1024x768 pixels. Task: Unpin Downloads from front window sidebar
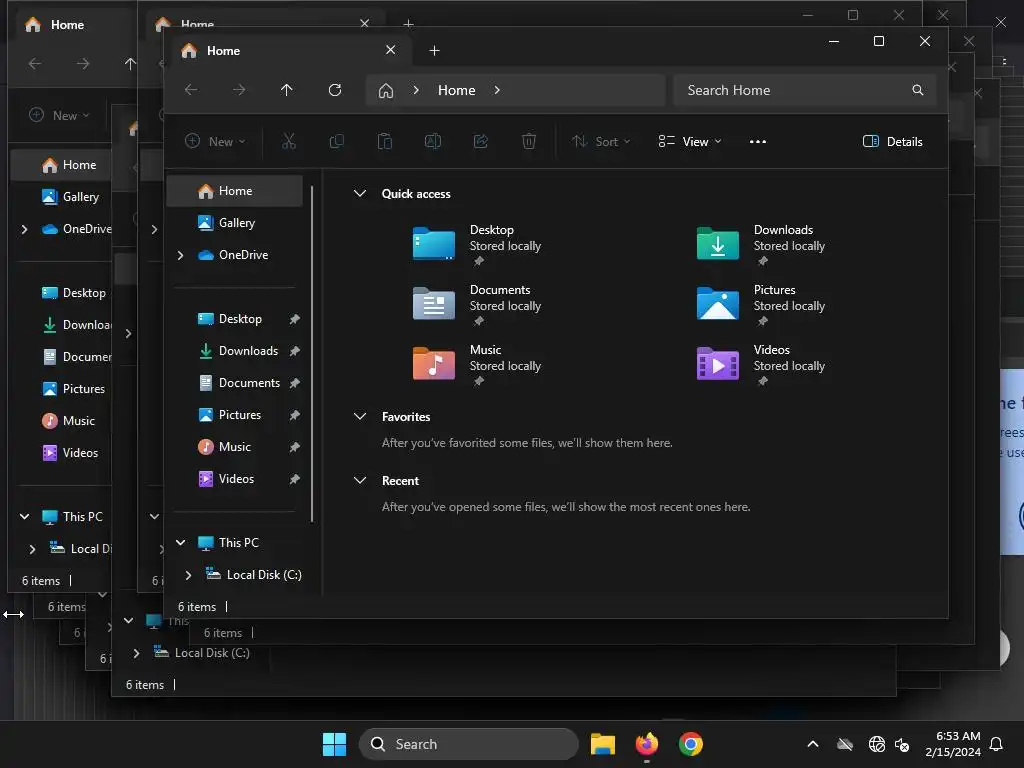coord(295,351)
